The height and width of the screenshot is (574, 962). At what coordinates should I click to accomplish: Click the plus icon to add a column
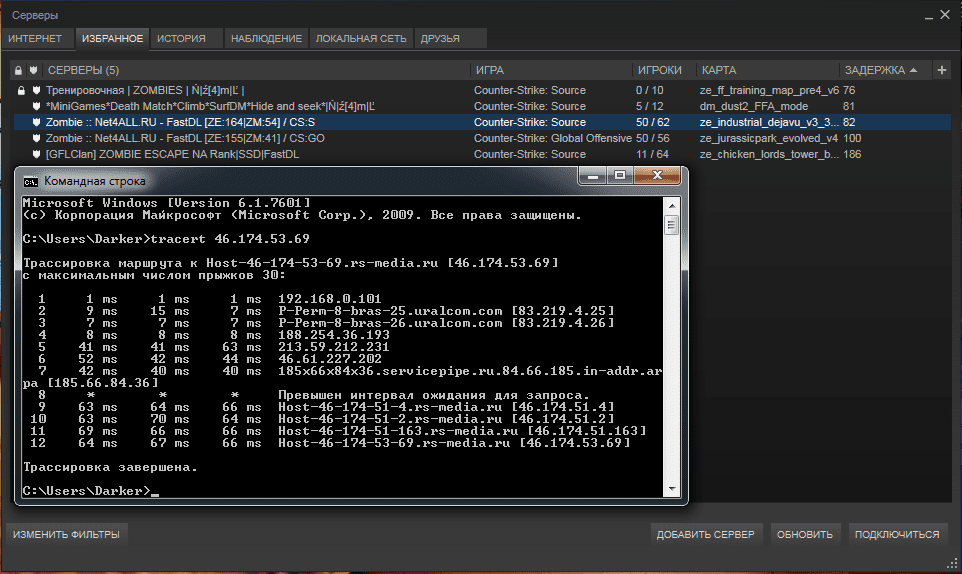[x=941, y=70]
